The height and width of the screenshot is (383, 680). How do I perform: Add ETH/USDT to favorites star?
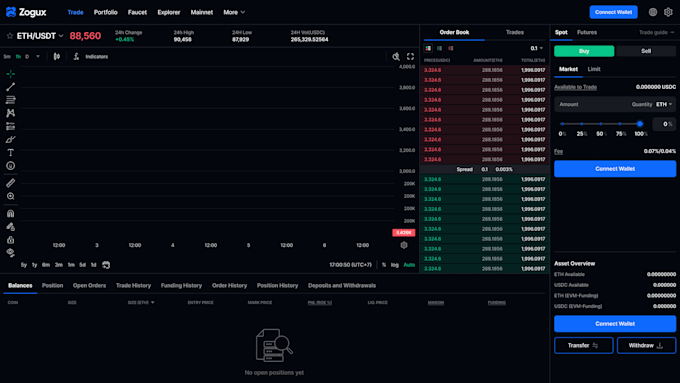click(10, 36)
